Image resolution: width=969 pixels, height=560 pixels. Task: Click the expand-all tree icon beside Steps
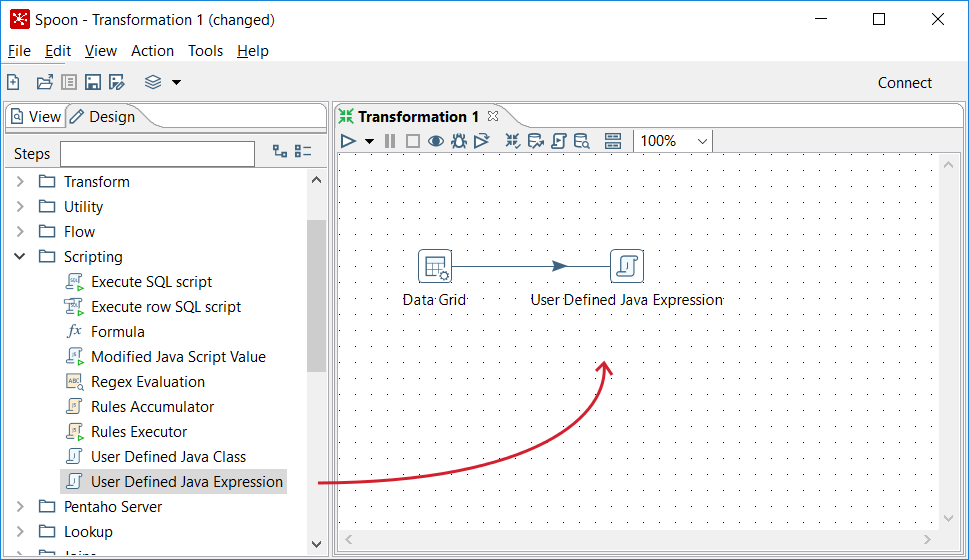[280, 151]
